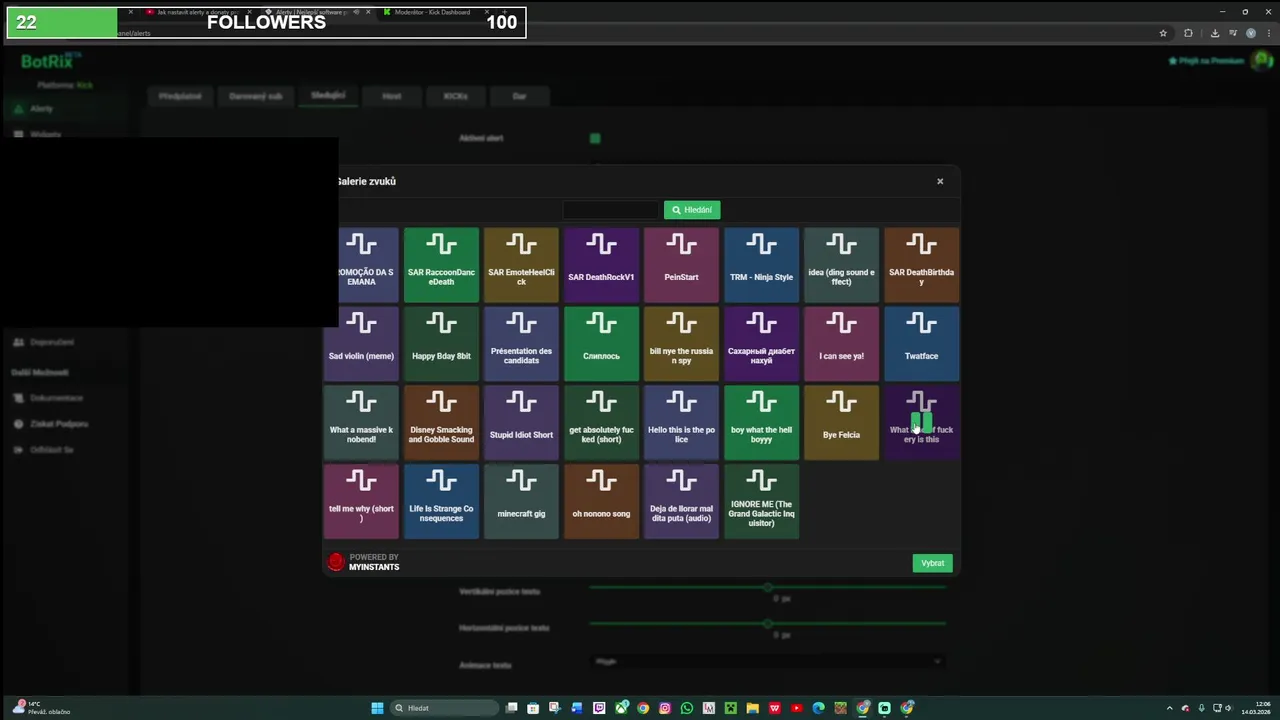1280x720 pixels.
Task: Choose the boy what the hell boyyy sound
Action: pyautogui.click(x=761, y=423)
